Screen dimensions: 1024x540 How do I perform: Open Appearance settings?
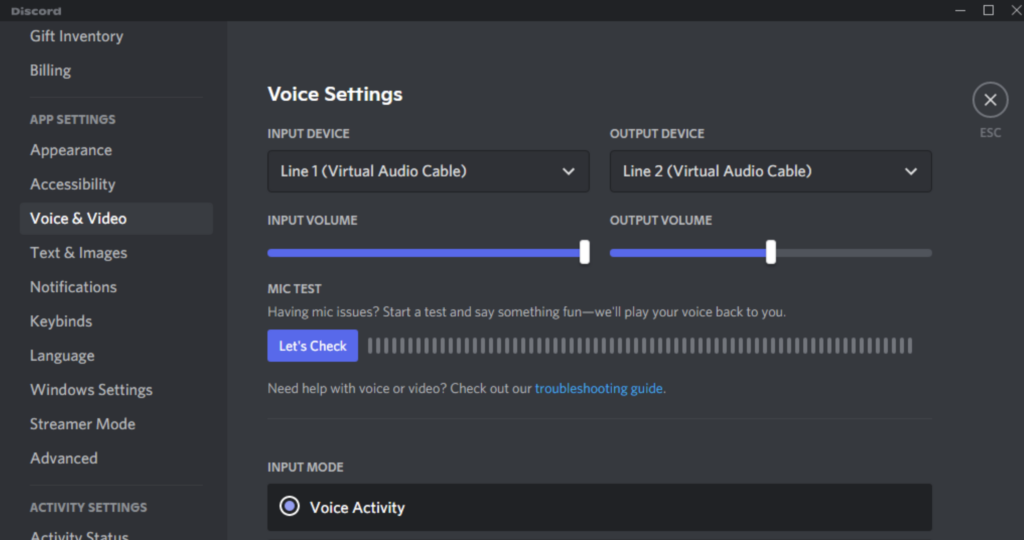[71, 150]
